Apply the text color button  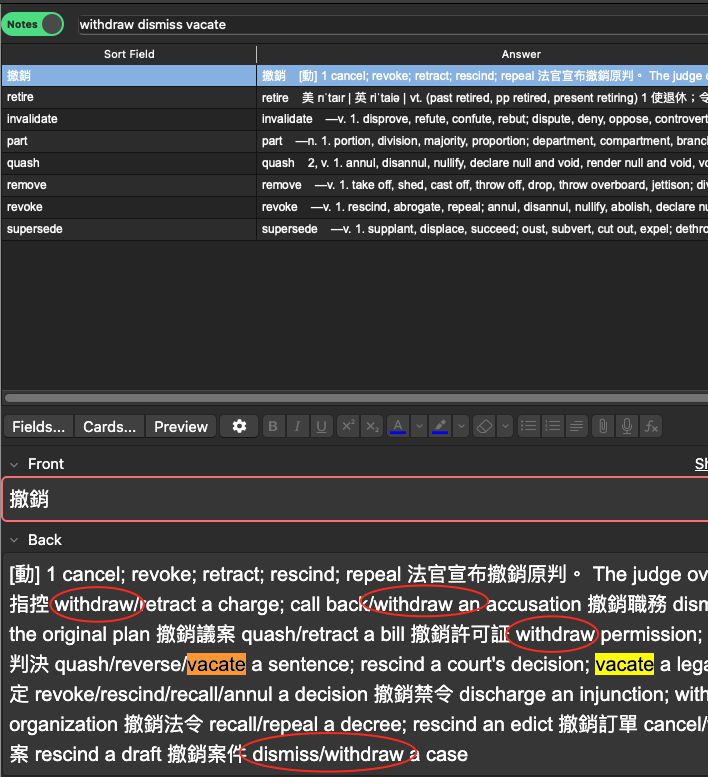click(398, 426)
